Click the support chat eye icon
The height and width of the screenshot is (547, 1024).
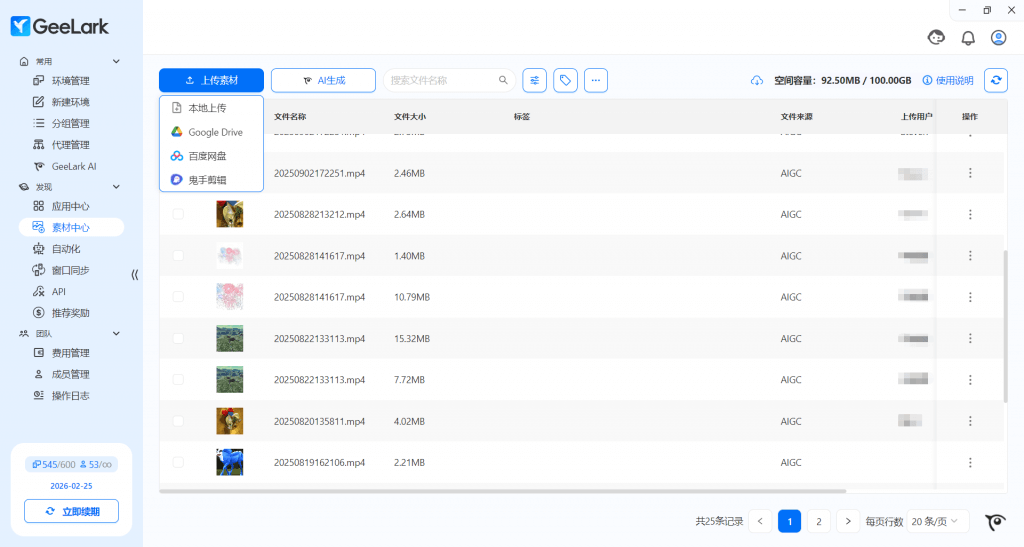[x=995, y=521]
